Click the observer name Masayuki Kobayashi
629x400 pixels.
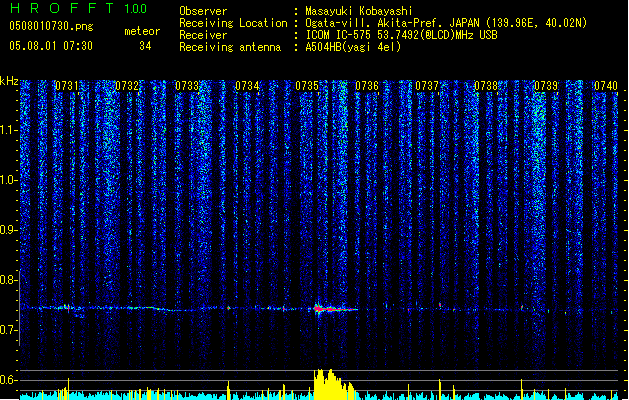coord(359,11)
